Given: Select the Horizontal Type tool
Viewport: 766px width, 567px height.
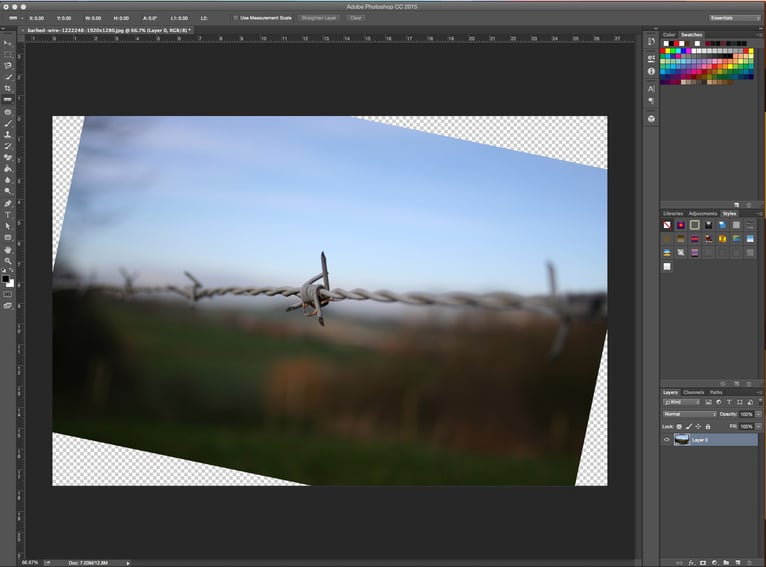Looking at the screenshot, I should coord(8,215).
